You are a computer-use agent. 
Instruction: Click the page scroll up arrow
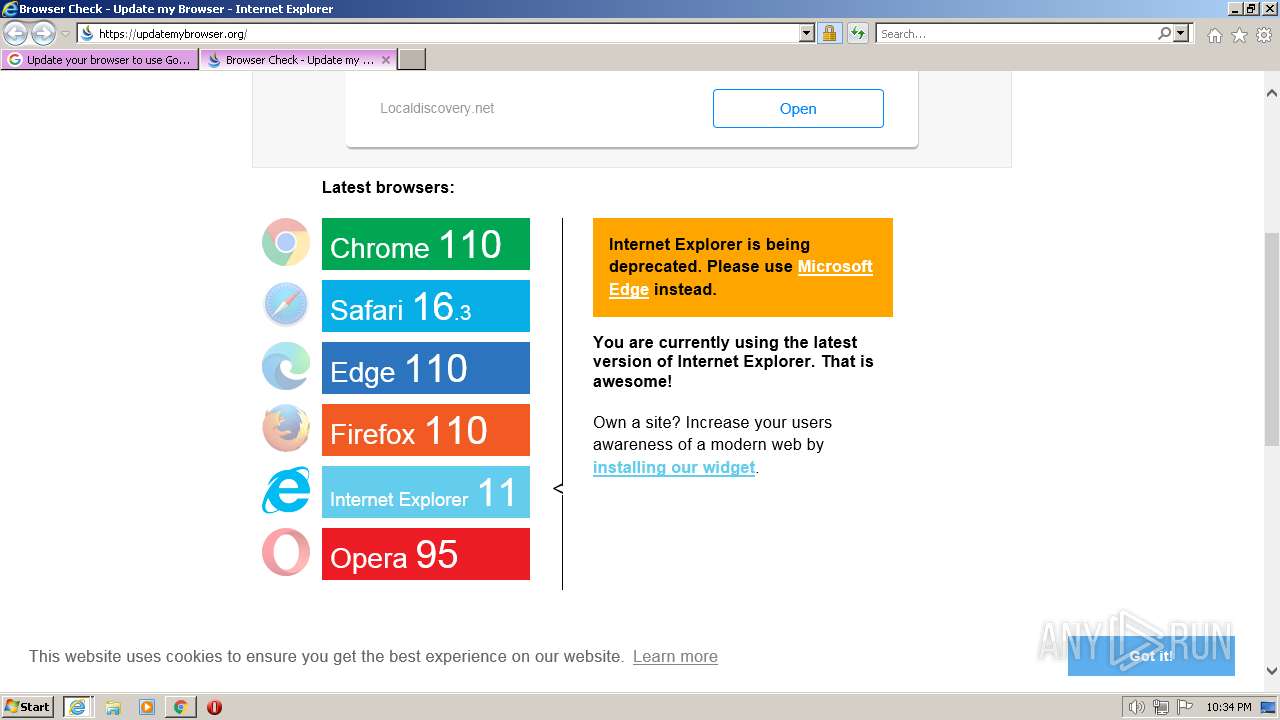[x=1271, y=93]
